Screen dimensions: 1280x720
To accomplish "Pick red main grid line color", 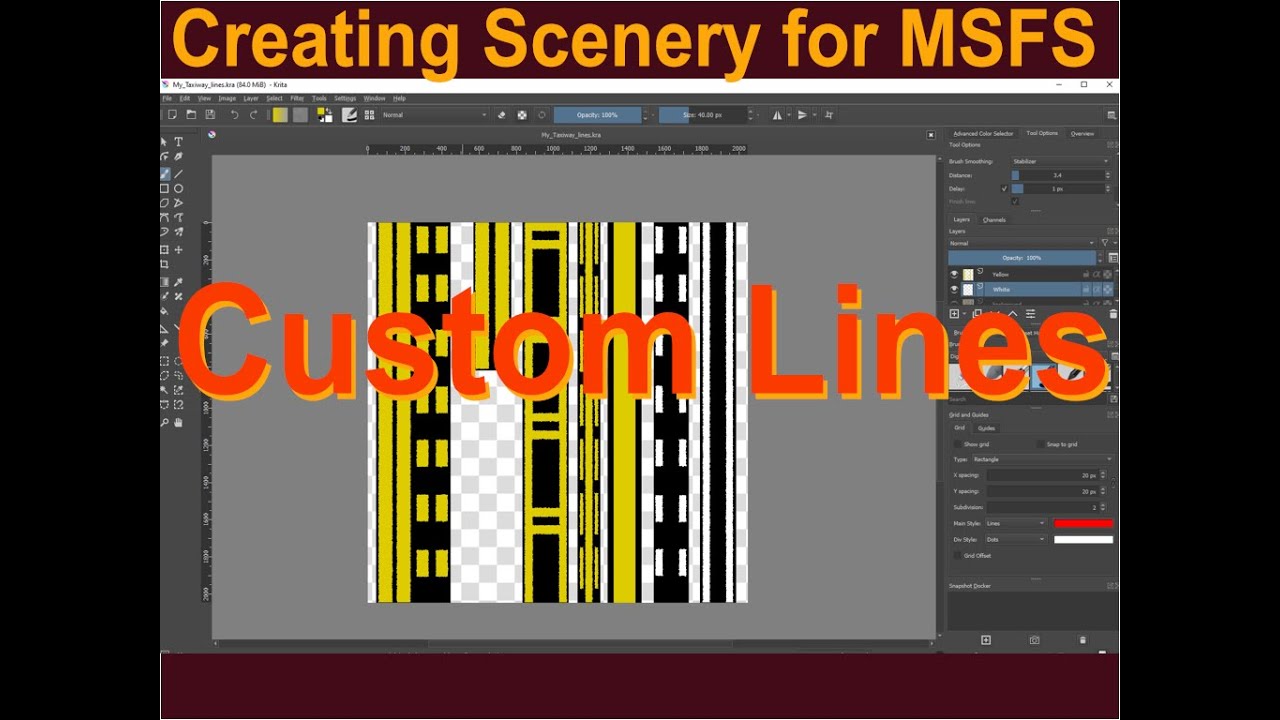I will 1082,523.
